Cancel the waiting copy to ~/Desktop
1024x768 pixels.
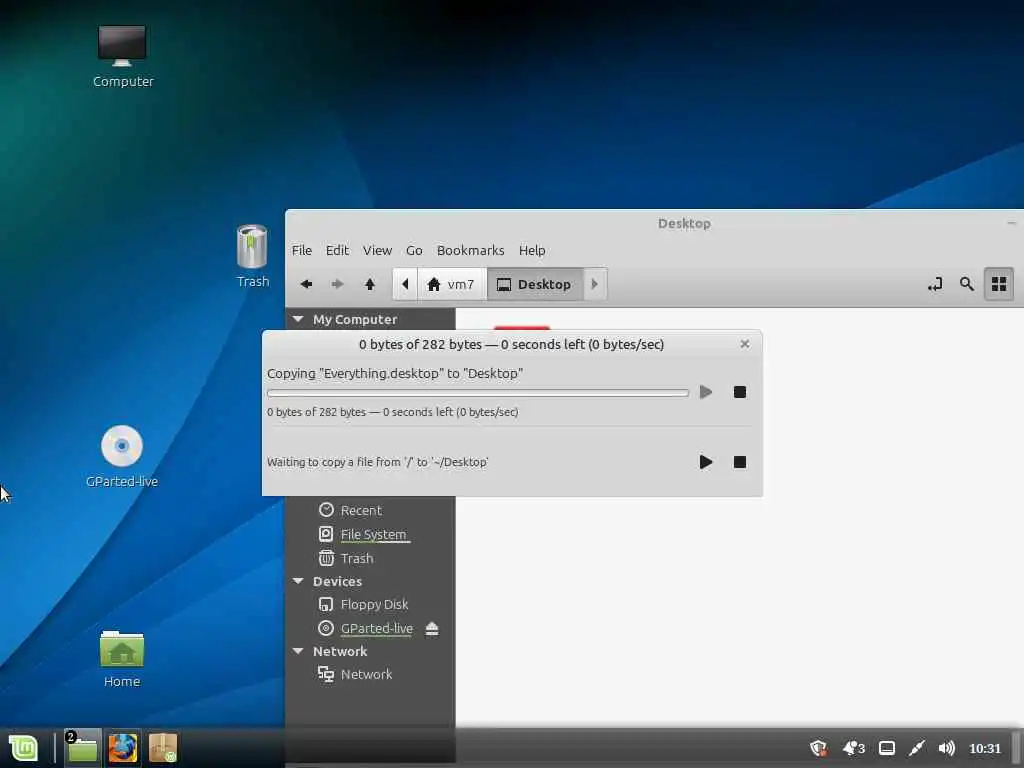point(739,462)
